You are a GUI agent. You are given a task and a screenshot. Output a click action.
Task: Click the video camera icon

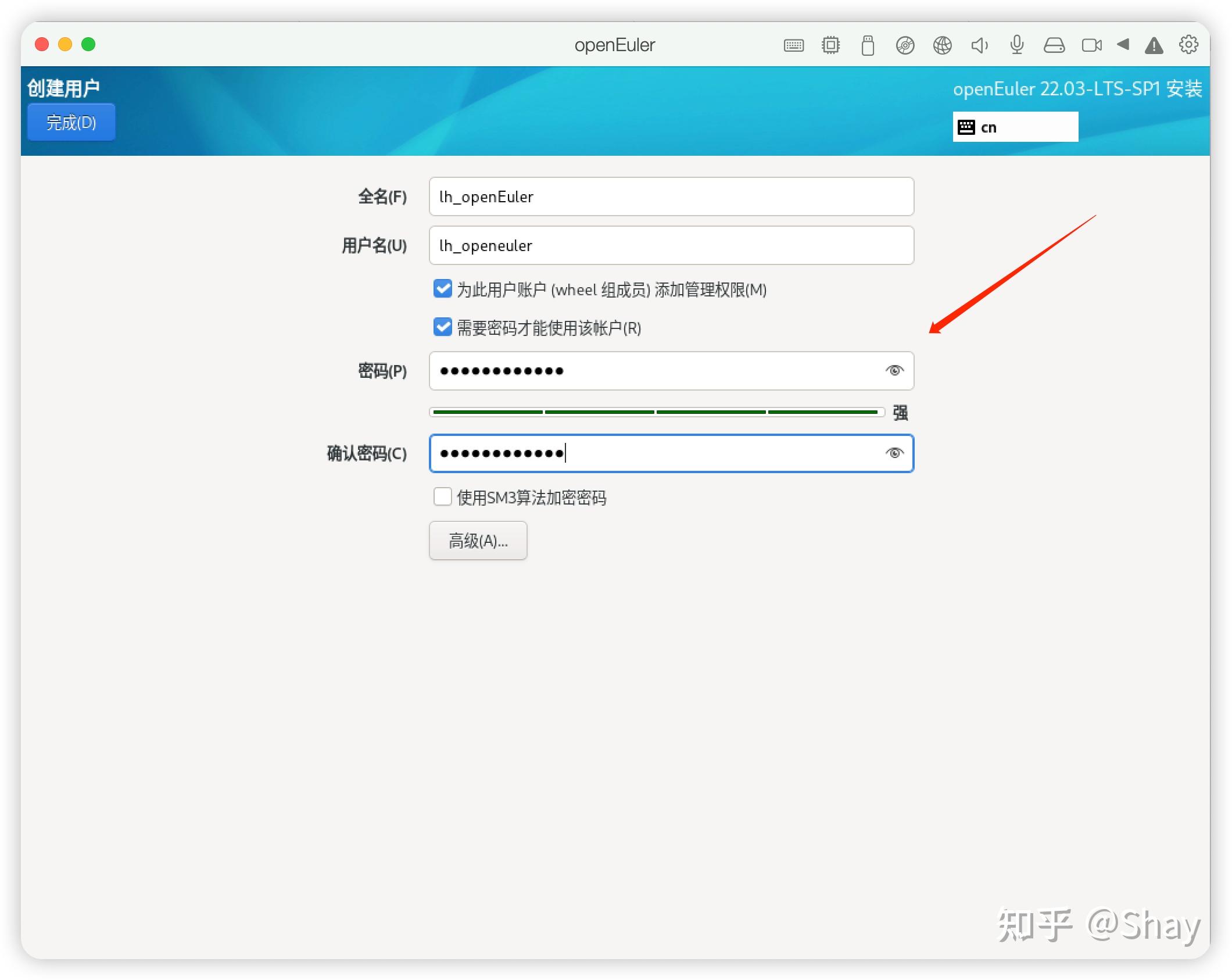pyautogui.click(x=1091, y=45)
